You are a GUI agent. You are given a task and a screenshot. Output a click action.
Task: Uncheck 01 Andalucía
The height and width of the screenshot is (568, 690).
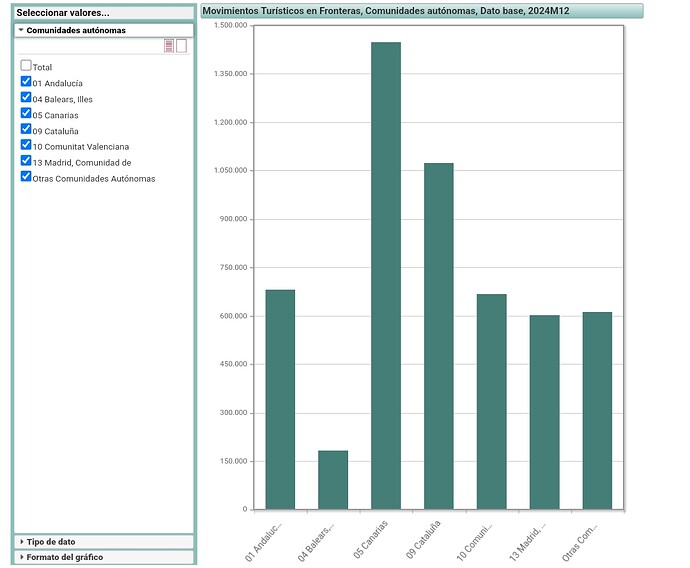(26, 82)
